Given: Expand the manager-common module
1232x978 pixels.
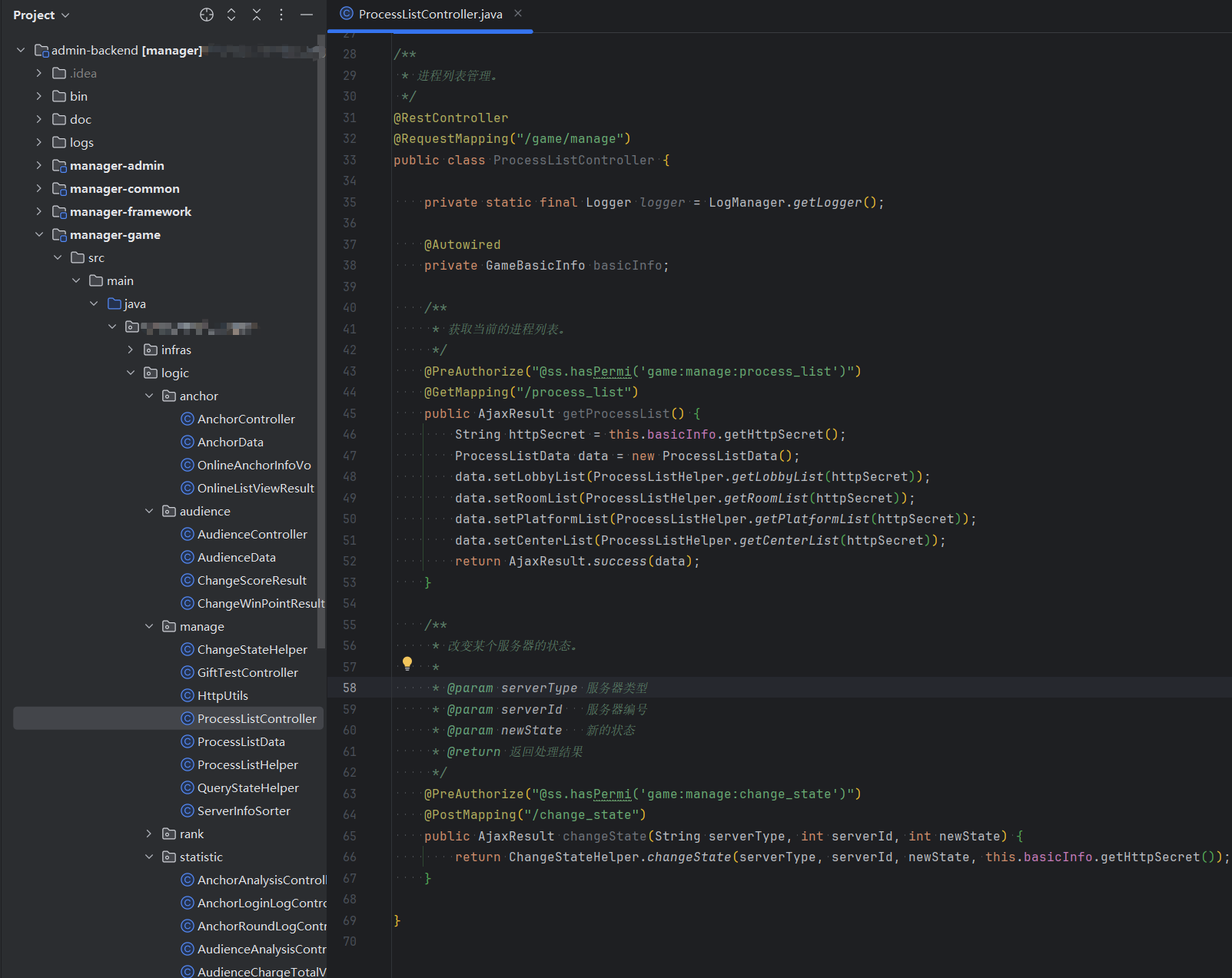Looking at the screenshot, I should pyautogui.click(x=39, y=188).
